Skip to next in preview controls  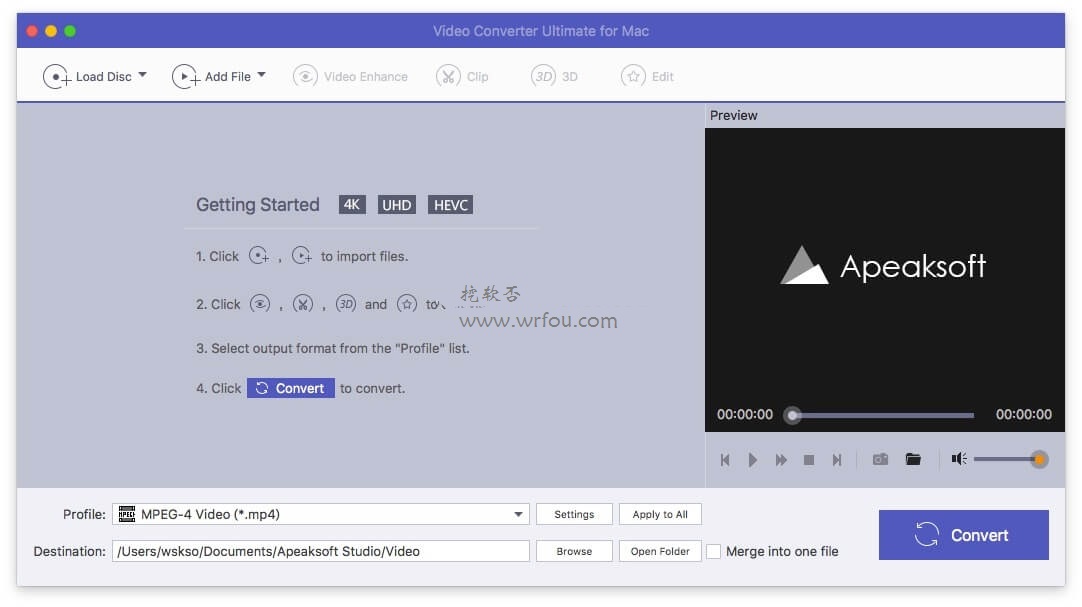pyautogui.click(x=837, y=460)
